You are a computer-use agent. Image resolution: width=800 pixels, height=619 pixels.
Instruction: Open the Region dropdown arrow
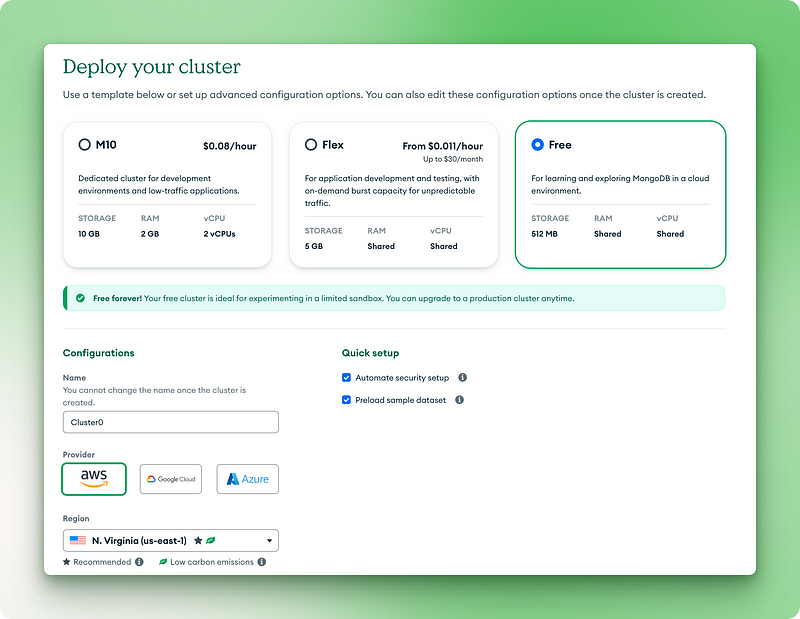click(269, 541)
